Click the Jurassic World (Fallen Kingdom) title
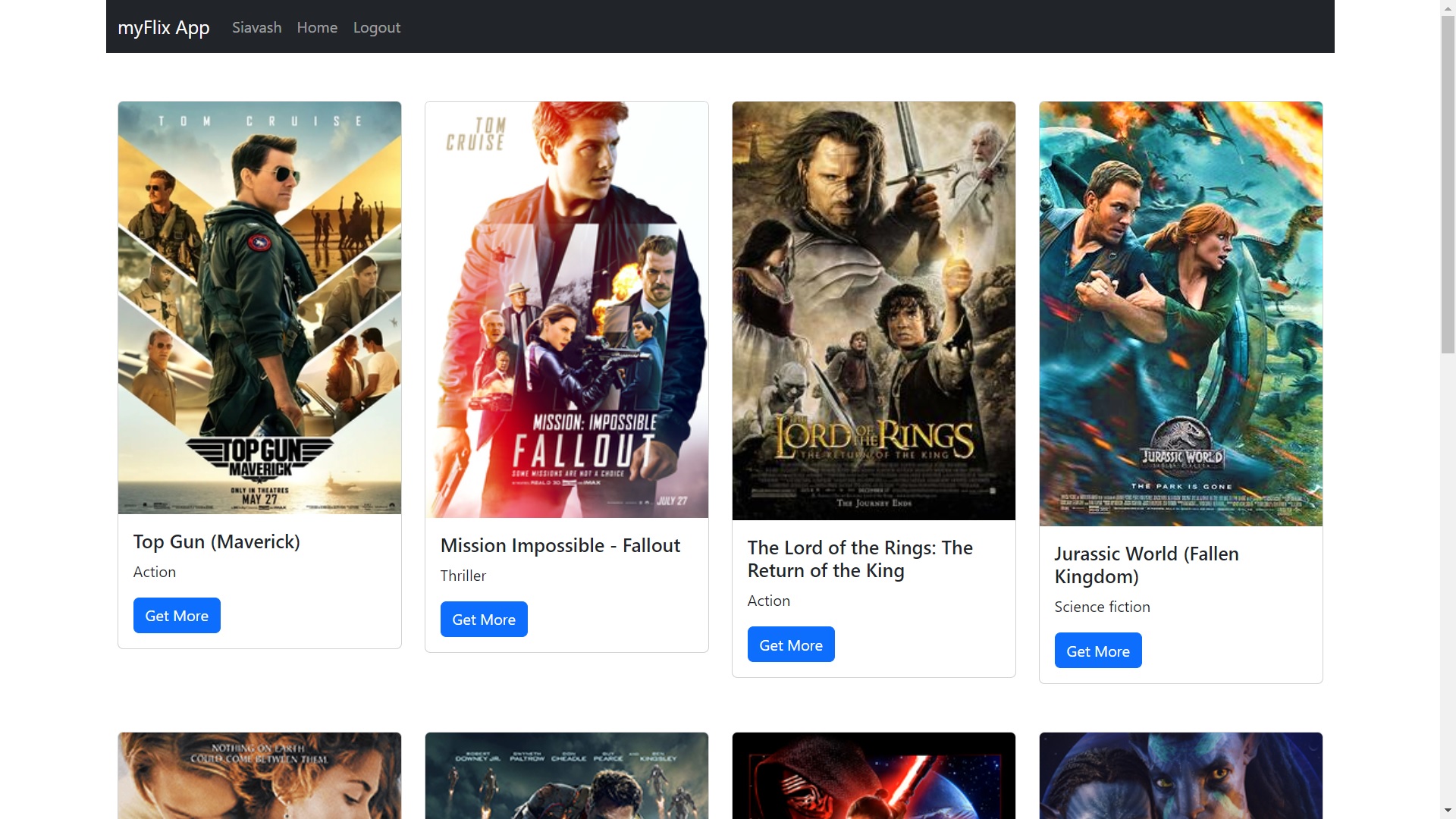Screen dimensions: 1456x819 1146,565
